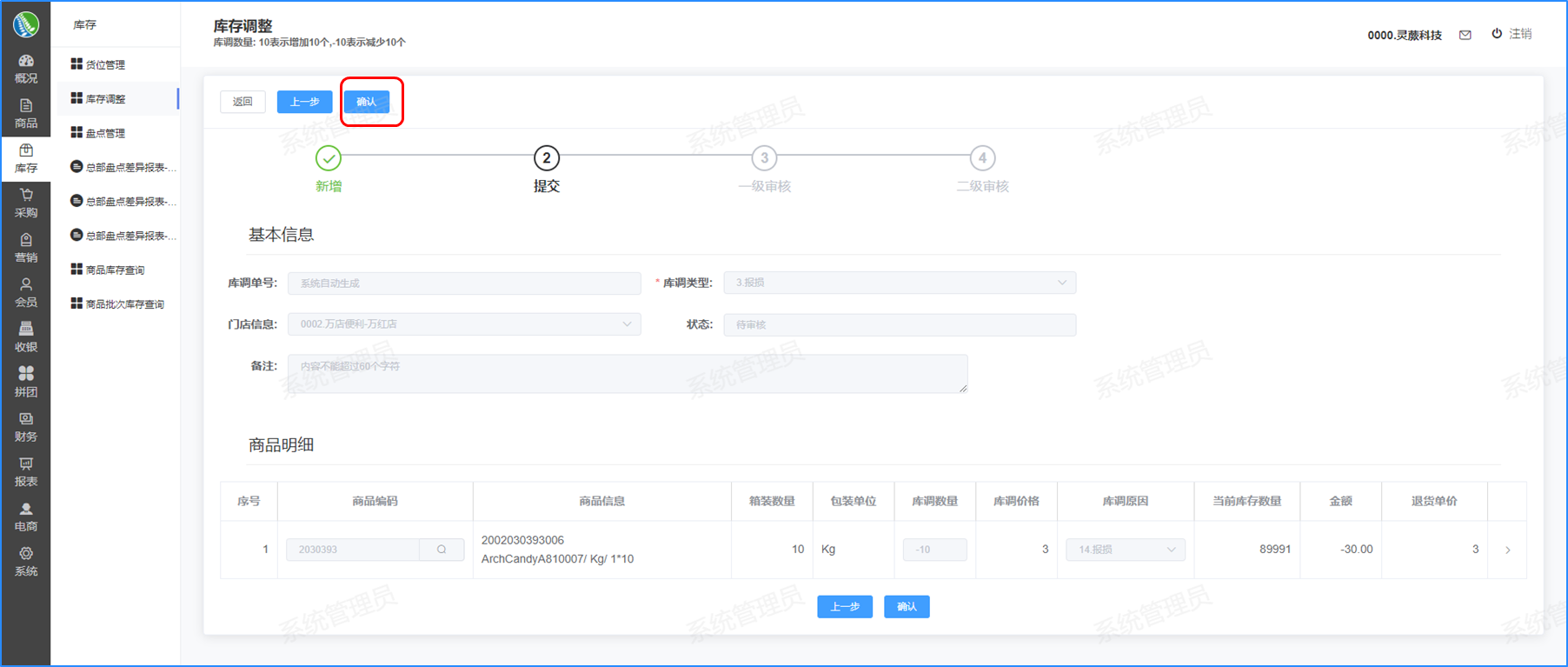This screenshot has height=667, width=1568.
Task: Select the 库存 inventory module icon
Action: pyautogui.click(x=26, y=158)
